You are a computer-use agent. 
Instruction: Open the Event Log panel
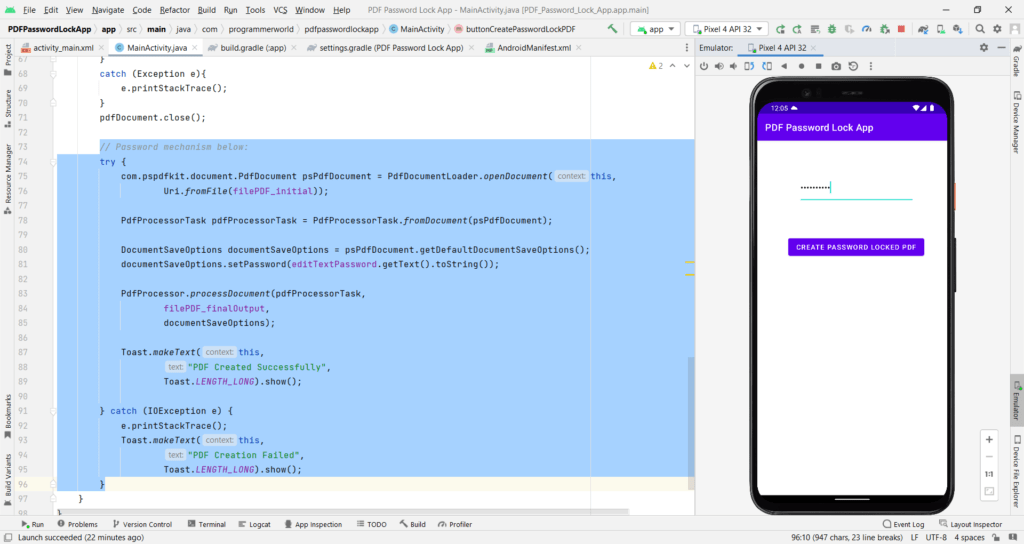pyautogui.click(x=903, y=524)
